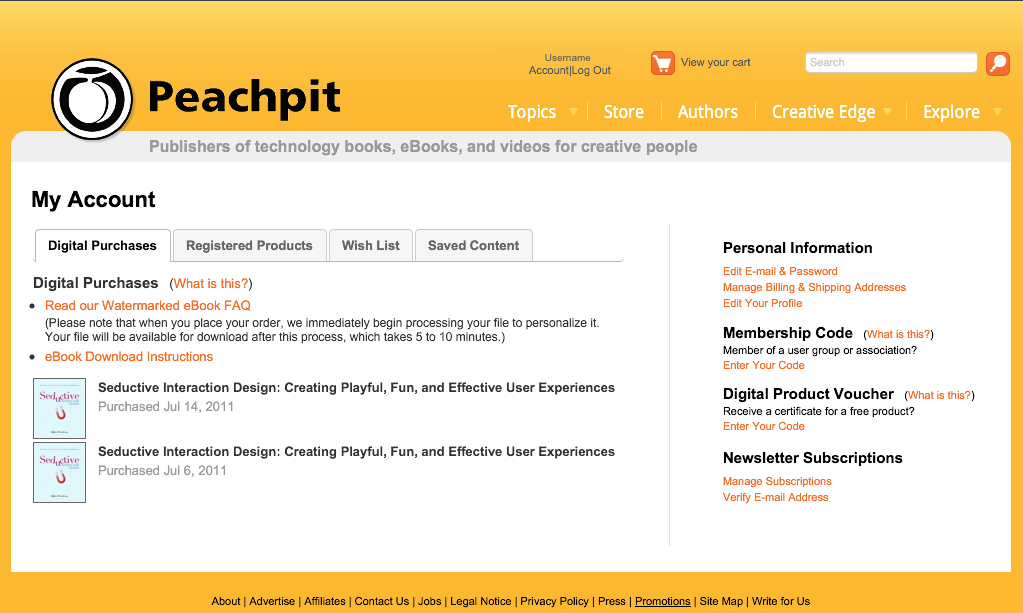This screenshot has width=1023, height=613.
Task: Open Read our Watermarked eBook FAQ
Action: pos(147,305)
